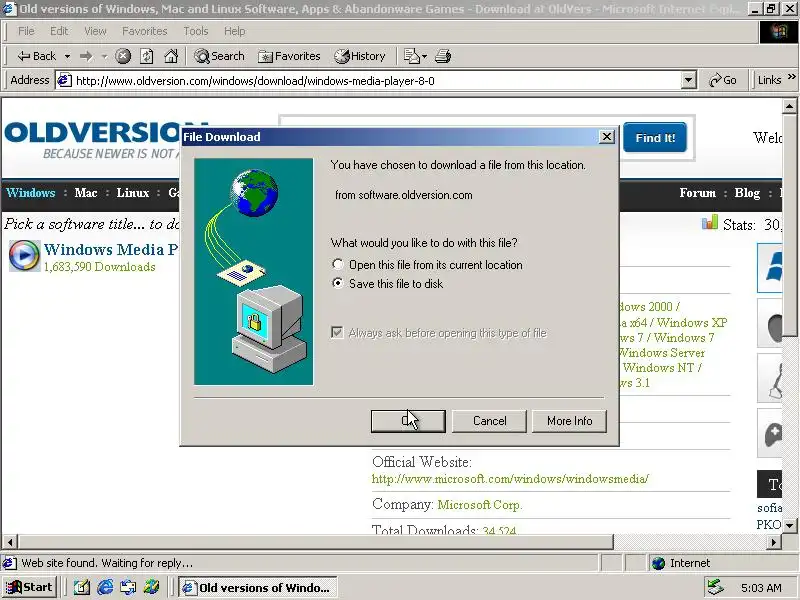Select Open this file from its current location
This screenshot has height=600, width=800.
click(x=337, y=264)
